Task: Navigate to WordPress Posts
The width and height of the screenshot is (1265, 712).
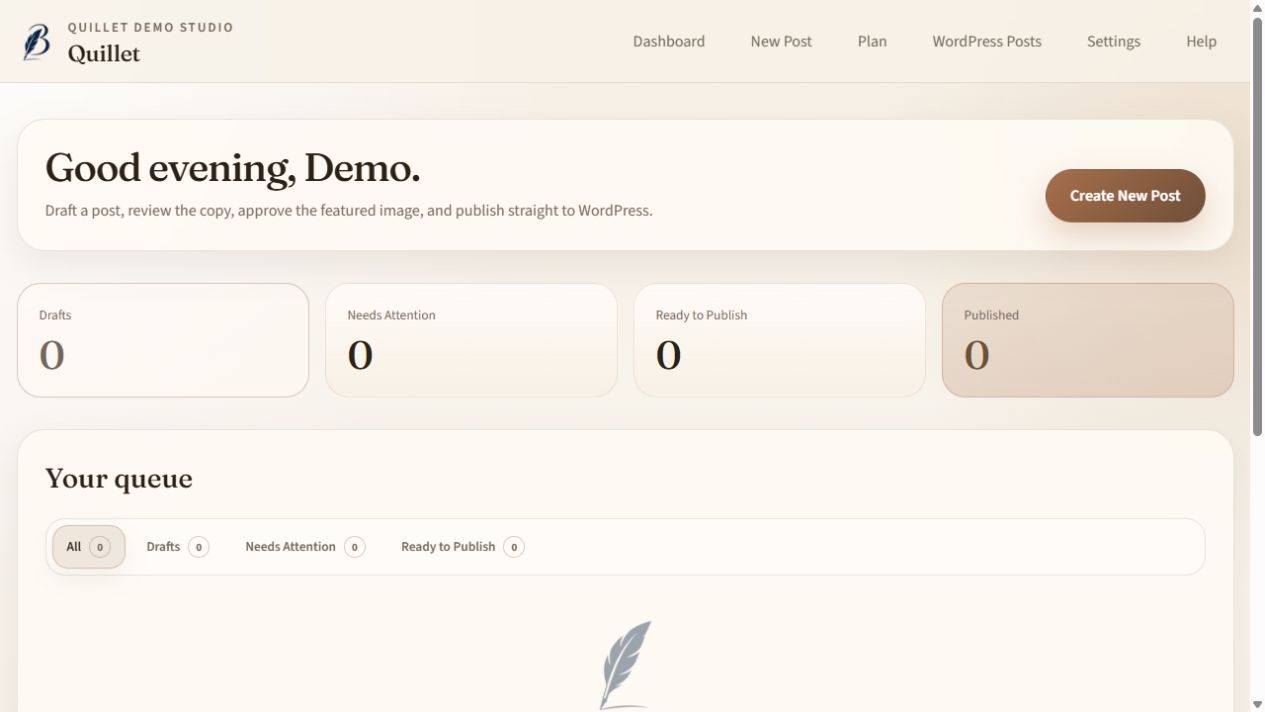Action: 987,41
